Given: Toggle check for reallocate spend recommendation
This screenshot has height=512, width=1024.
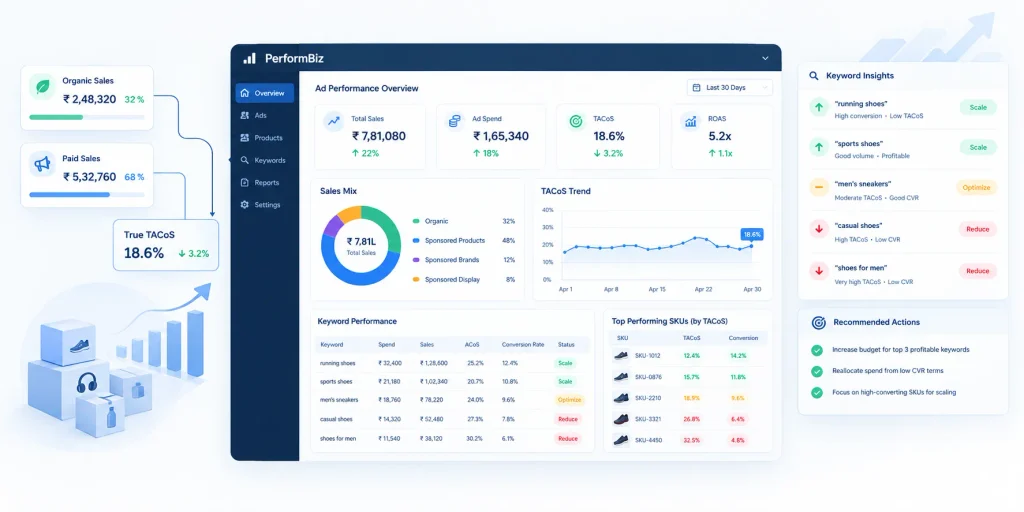Looking at the screenshot, I should coord(817,371).
